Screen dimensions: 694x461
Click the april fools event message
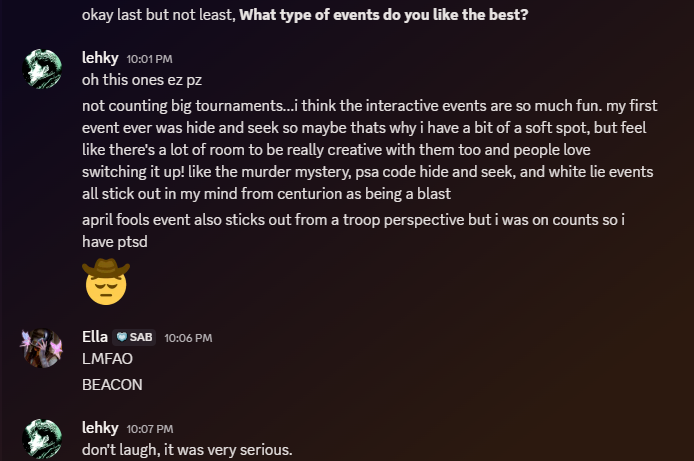point(353,230)
